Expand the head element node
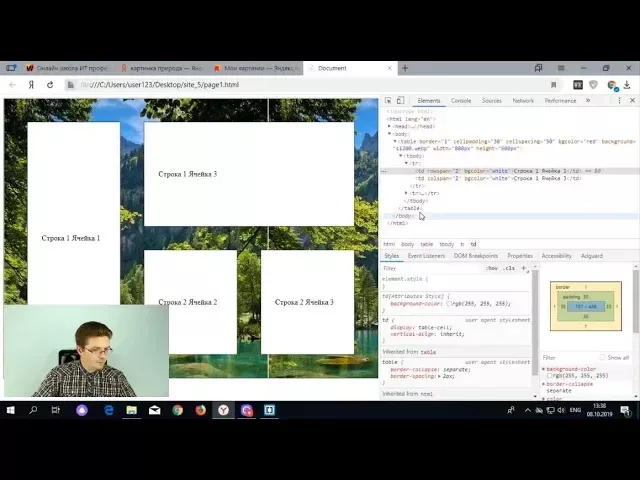 (389, 127)
